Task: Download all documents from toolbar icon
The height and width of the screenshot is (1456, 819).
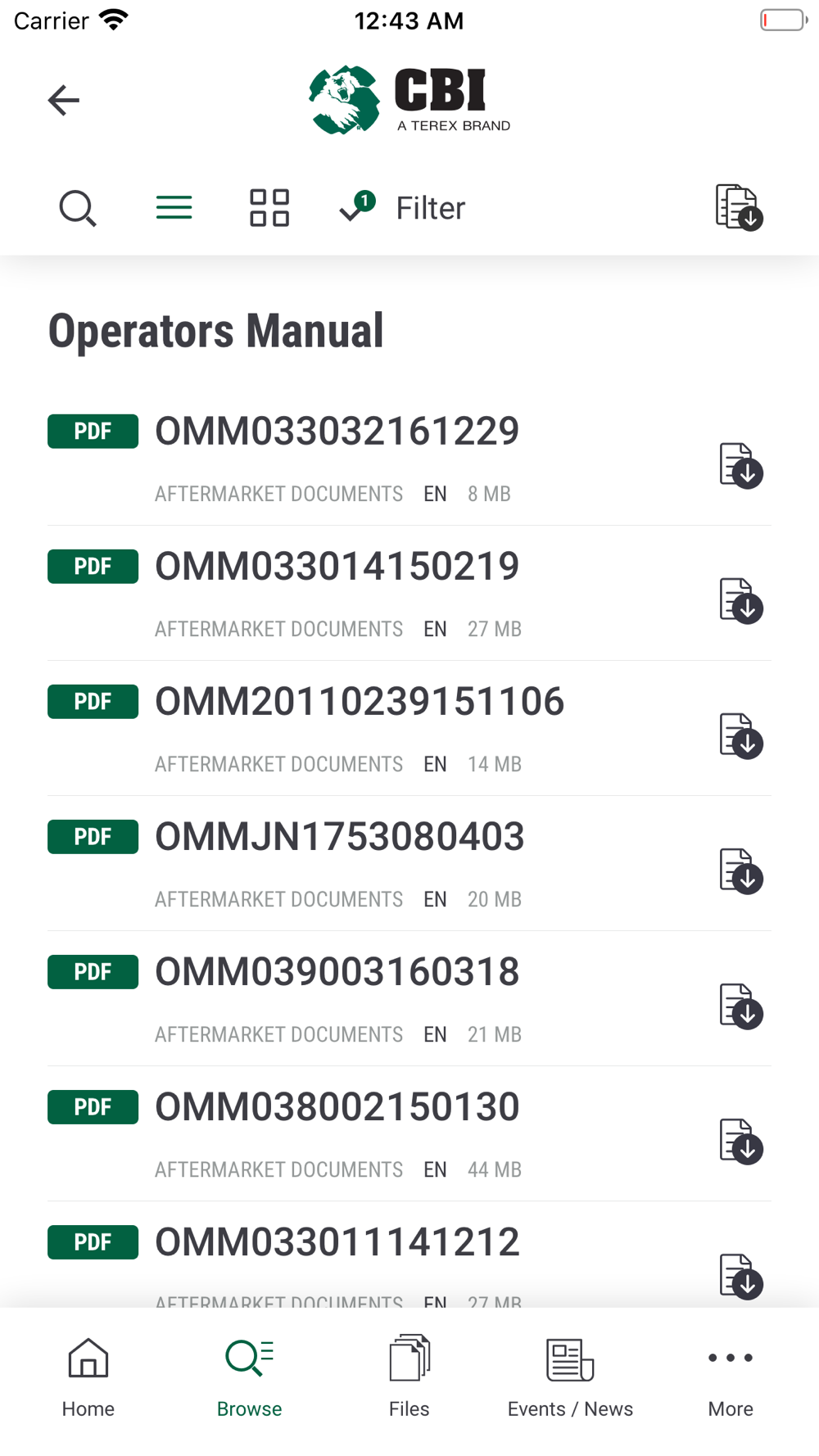Action: tap(740, 207)
